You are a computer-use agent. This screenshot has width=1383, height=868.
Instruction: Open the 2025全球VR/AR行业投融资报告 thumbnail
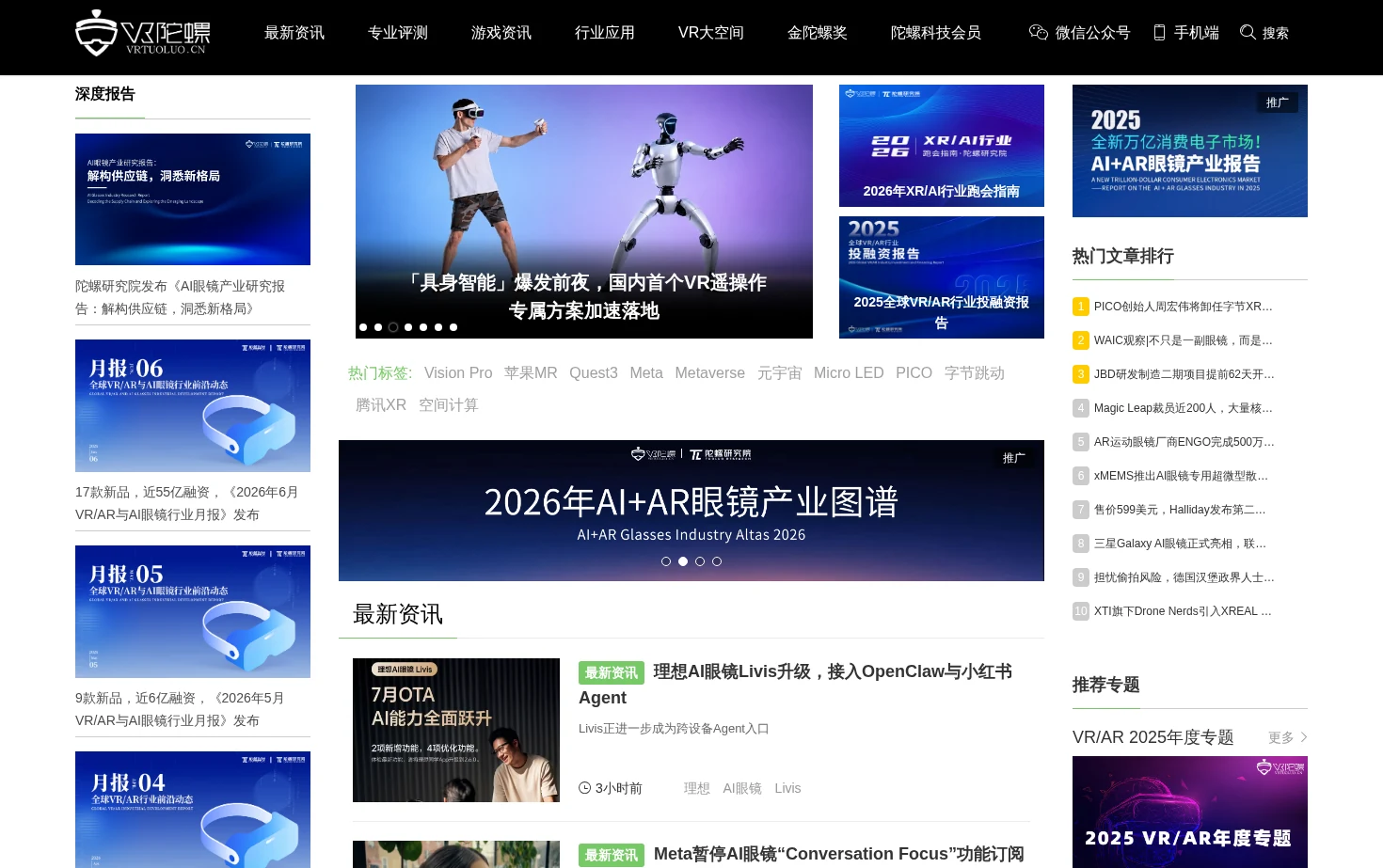[942, 277]
